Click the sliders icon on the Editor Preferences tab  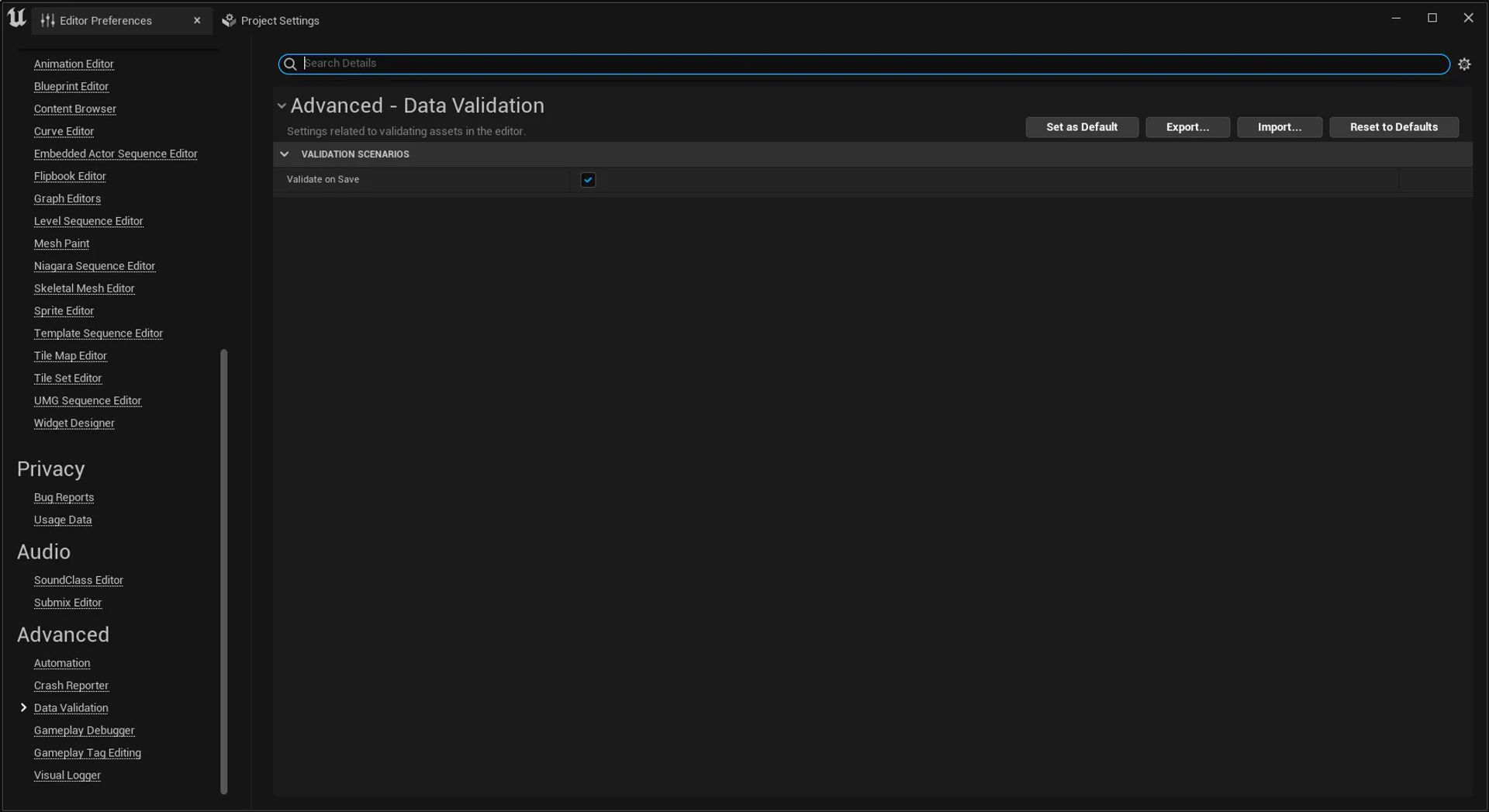47,20
